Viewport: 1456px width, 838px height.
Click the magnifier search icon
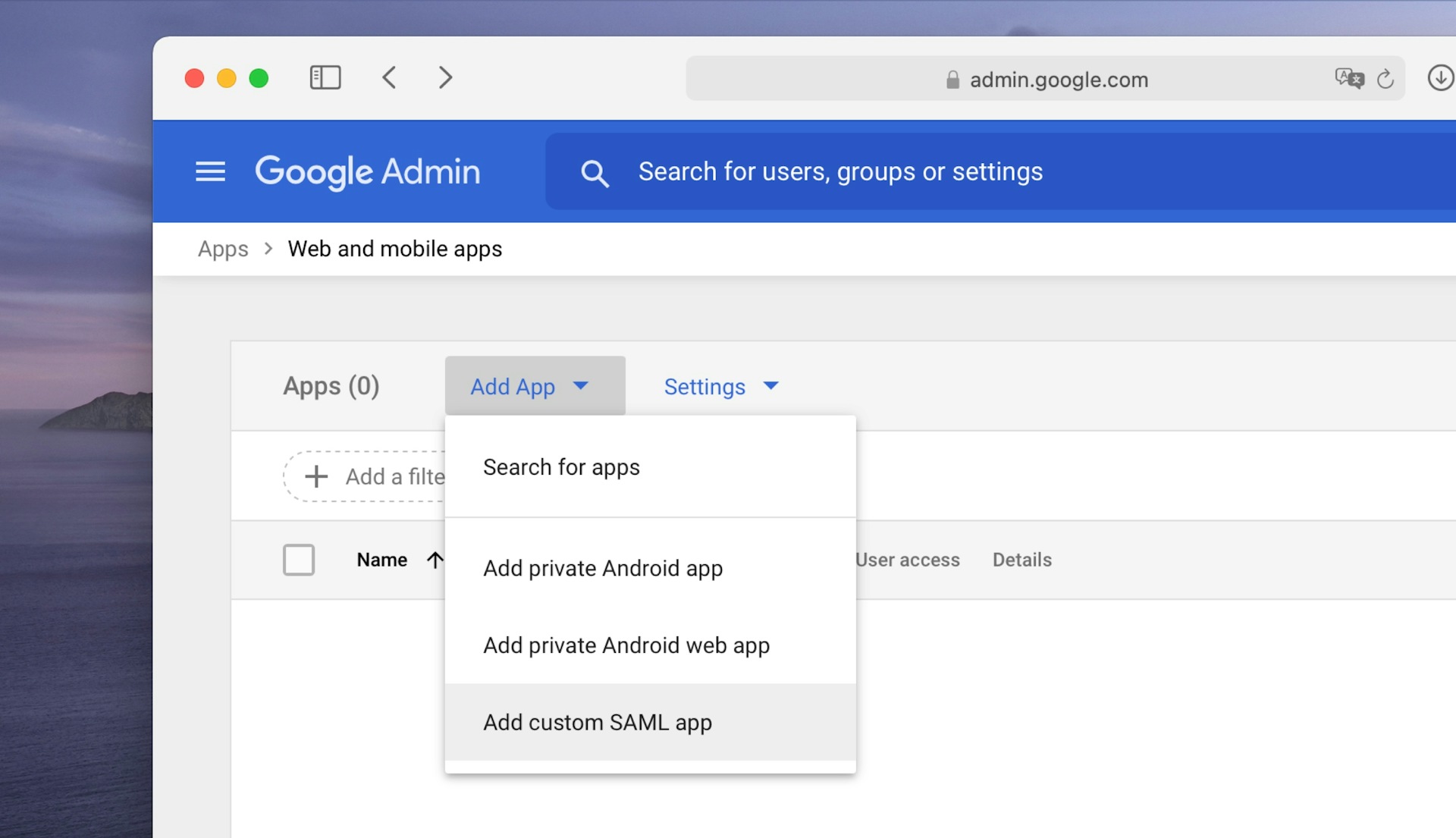pos(595,173)
